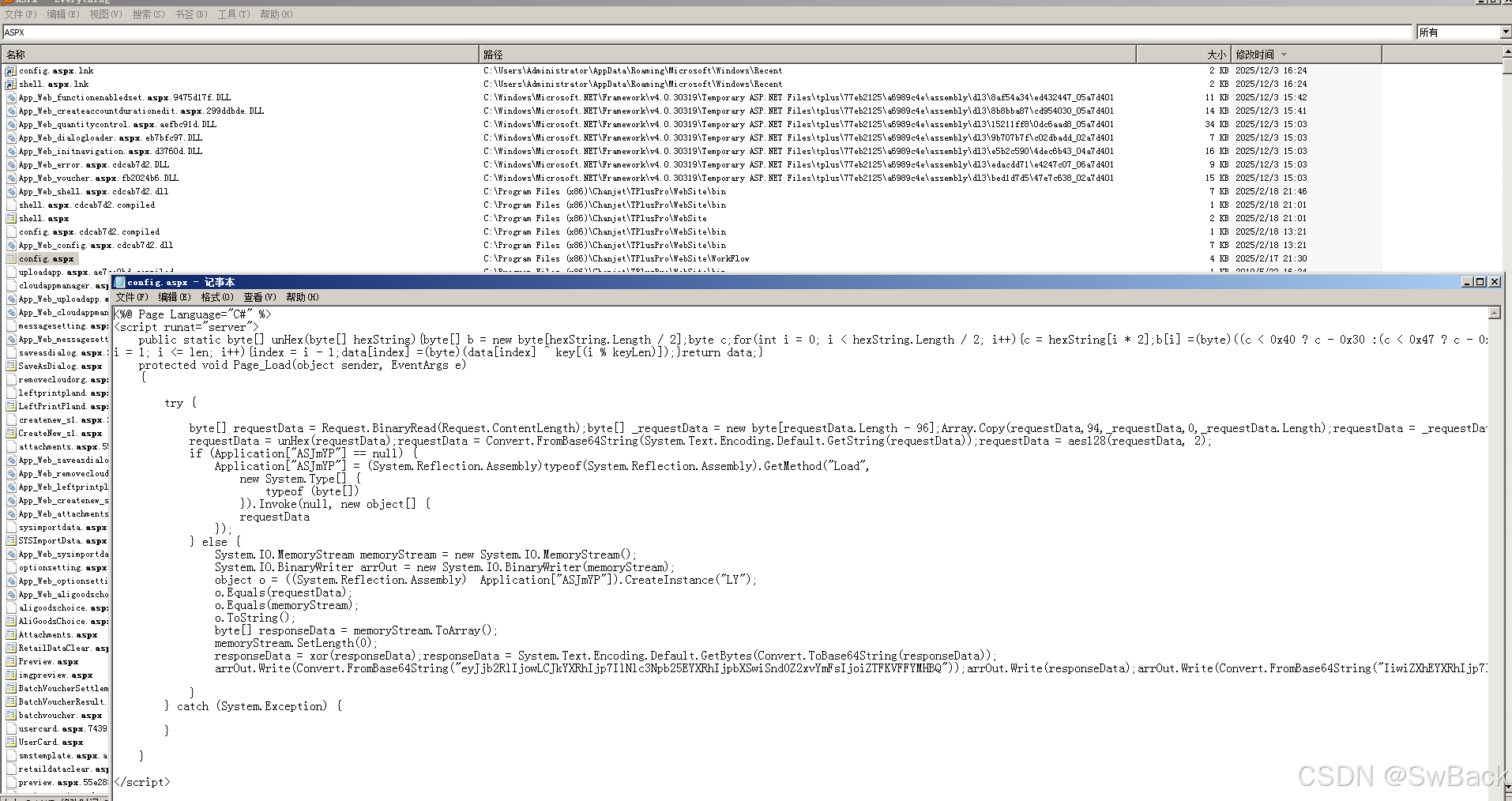This screenshot has height=801, width=1512.
Task: Click the 2025/2/17 21:30 modified date
Action: (1271, 259)
